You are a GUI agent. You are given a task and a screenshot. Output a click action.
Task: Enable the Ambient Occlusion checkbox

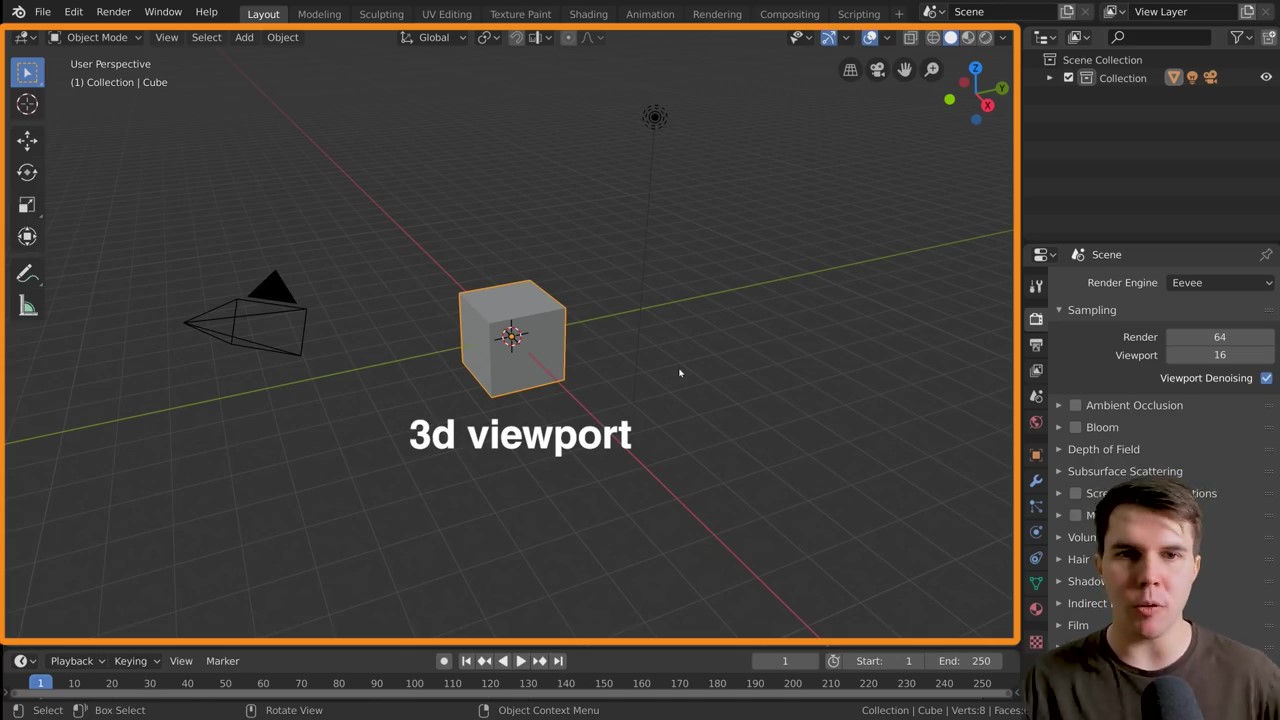(x=1075, y=405)
